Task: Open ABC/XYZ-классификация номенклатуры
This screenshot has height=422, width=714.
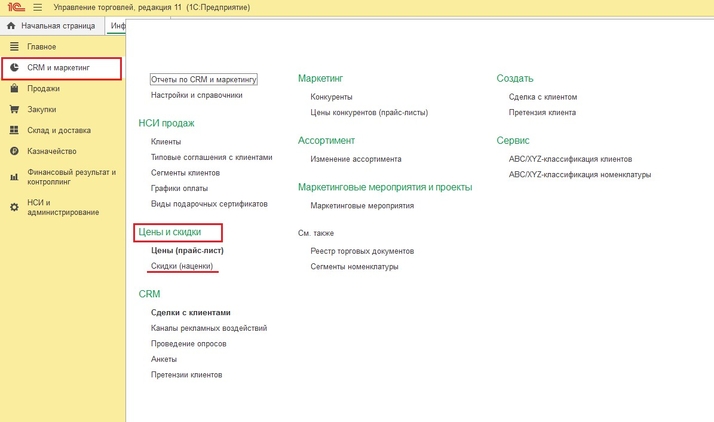Action: pos(580,174)
